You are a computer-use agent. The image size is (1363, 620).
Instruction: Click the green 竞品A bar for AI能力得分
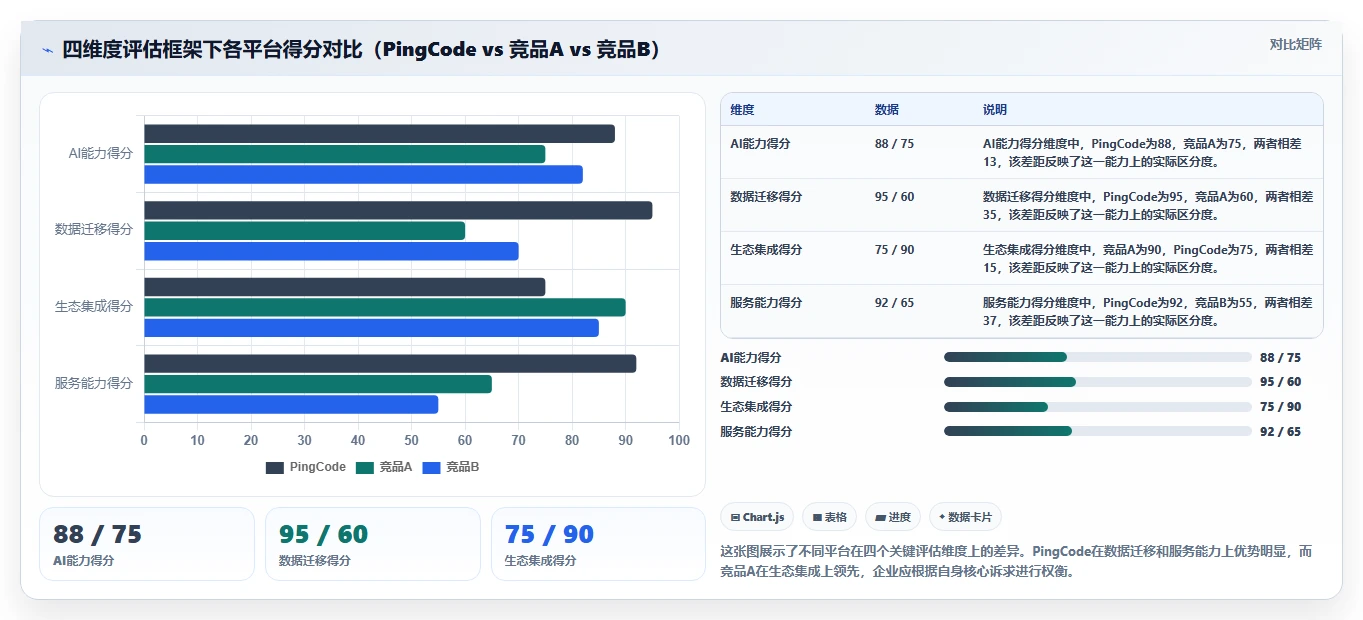tap(345, 154)
